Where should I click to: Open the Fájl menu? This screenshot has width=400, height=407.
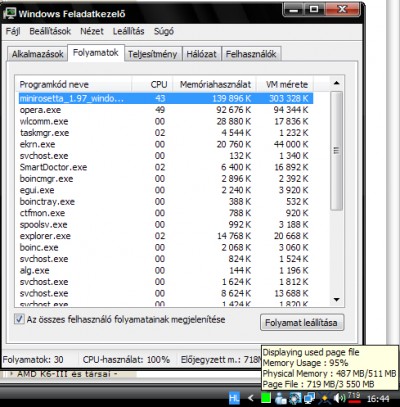[13, 31]
